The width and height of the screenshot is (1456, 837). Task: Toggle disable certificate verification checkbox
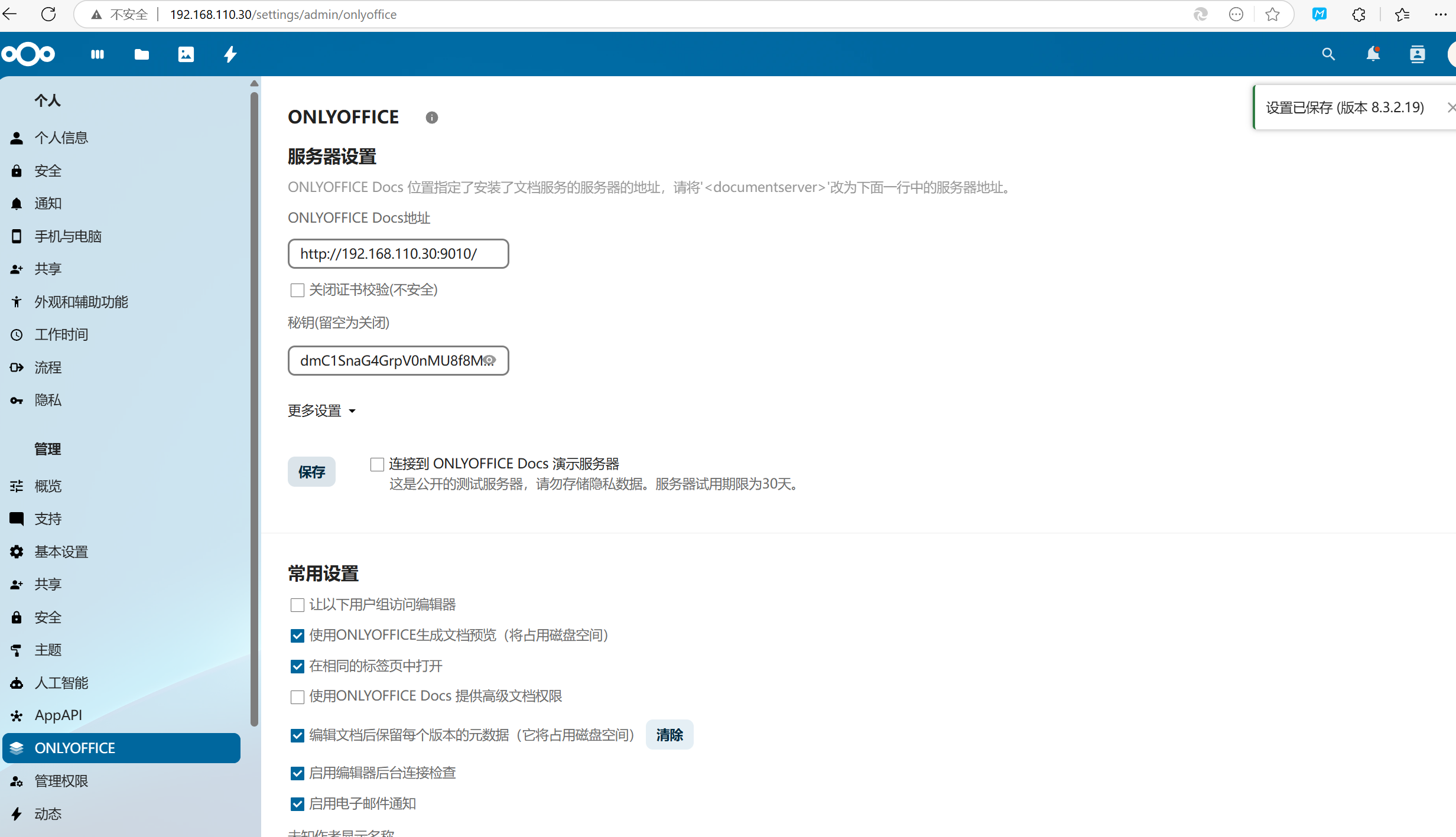click(297, 290)
